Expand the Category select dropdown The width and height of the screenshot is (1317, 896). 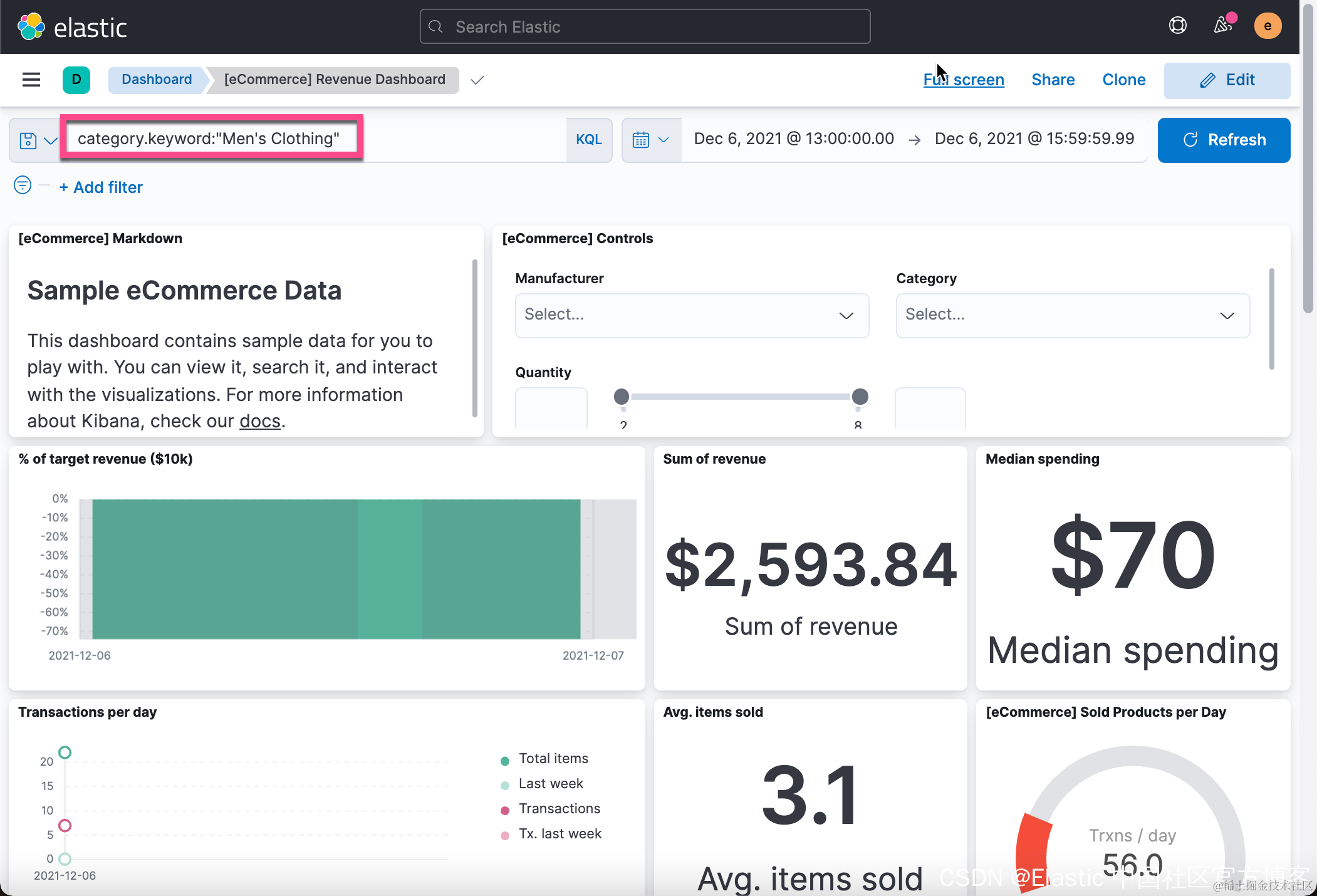click(1072, 315)
